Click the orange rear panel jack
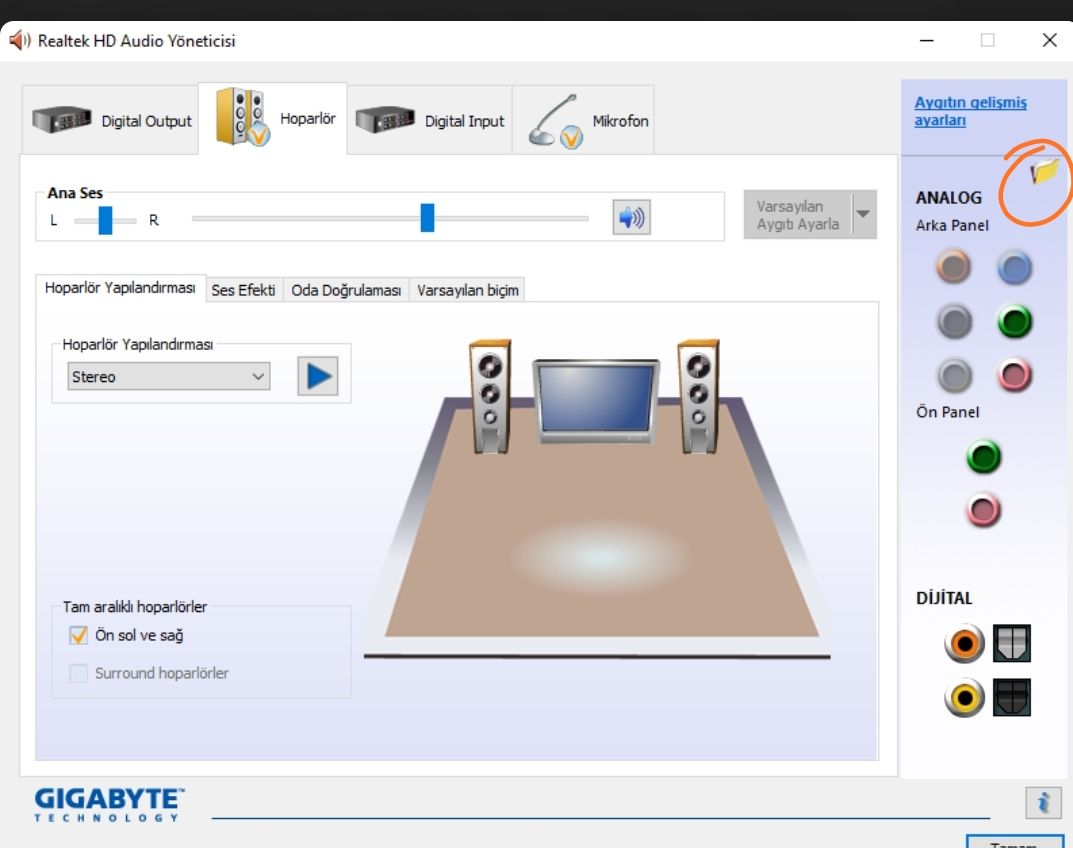 [953, 267]
